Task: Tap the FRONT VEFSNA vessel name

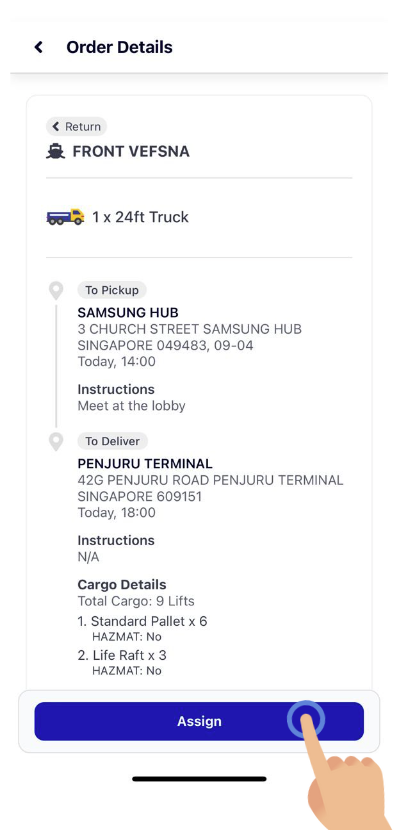Action: 131,152
